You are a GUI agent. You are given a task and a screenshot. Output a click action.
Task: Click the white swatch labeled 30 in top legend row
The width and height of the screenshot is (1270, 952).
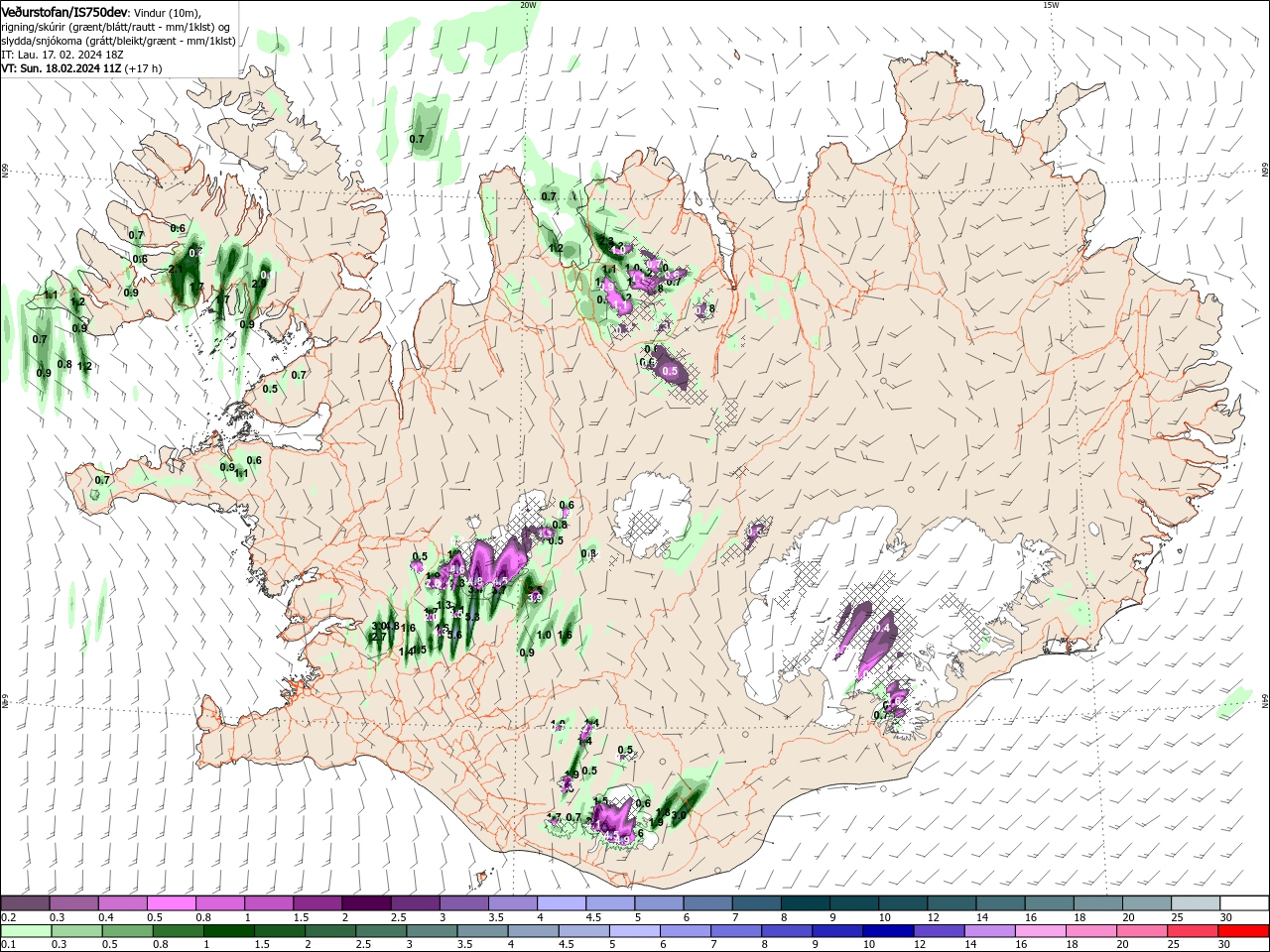pyautogui.click(x=1244, y=903)
